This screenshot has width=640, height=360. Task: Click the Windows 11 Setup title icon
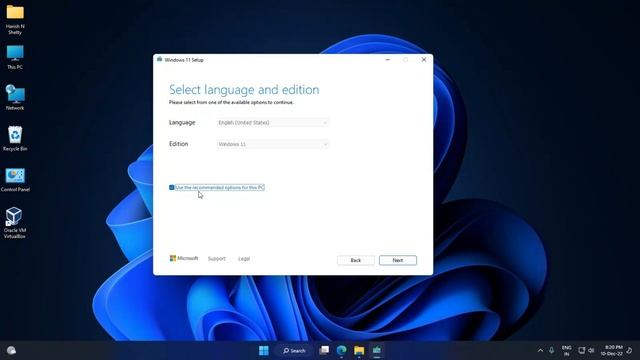pyautogui.click(x=160, y=60)
